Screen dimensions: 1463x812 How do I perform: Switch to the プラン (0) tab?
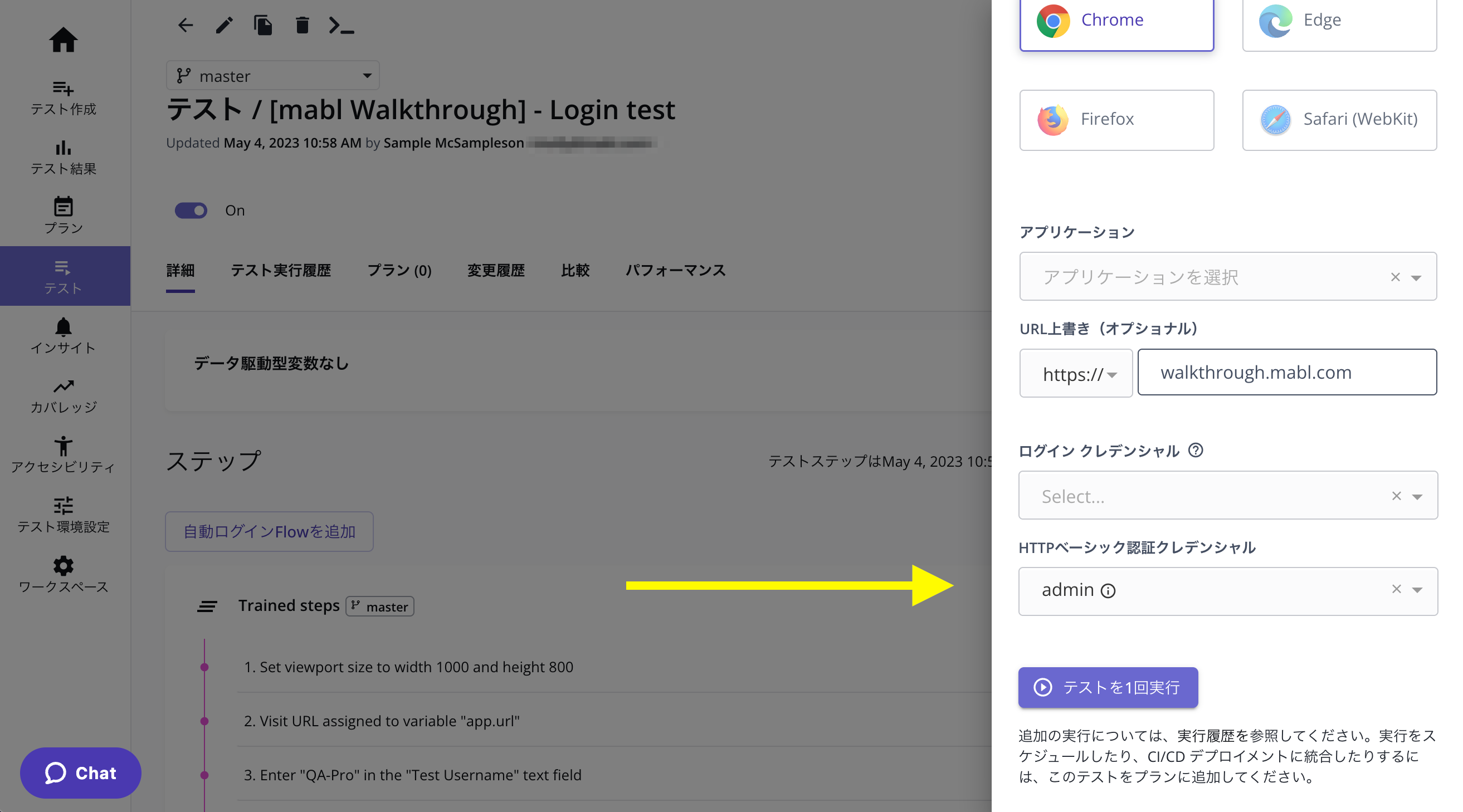(399, 271)
